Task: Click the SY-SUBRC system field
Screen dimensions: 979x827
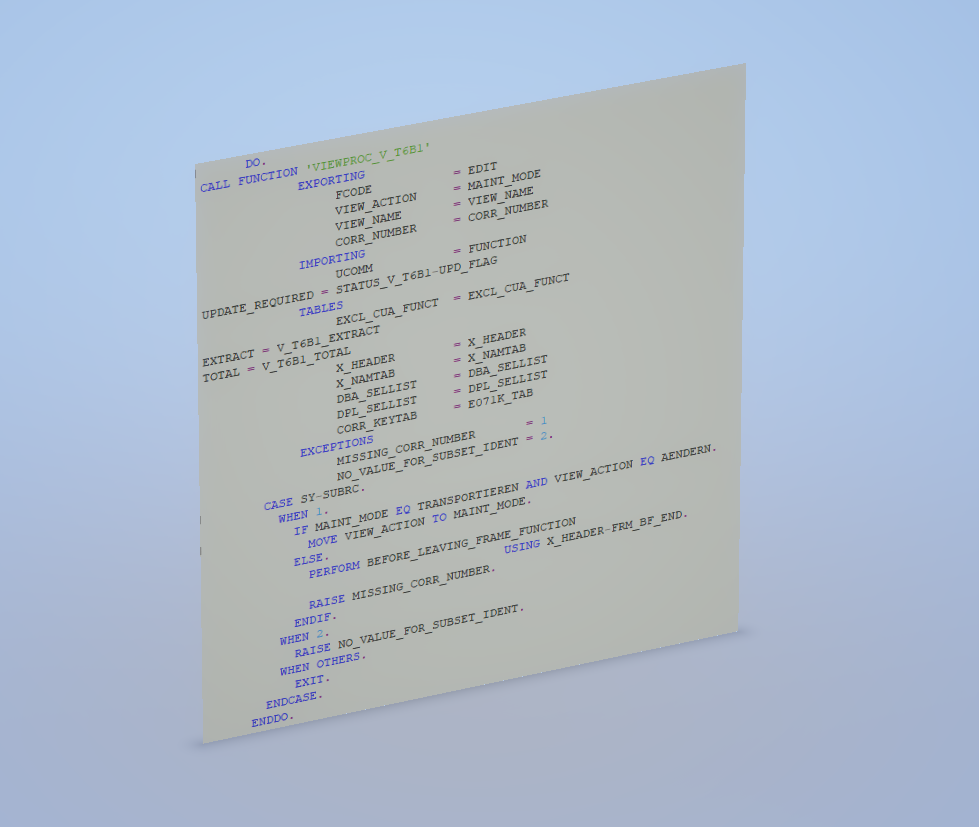Action: point(332,493)
